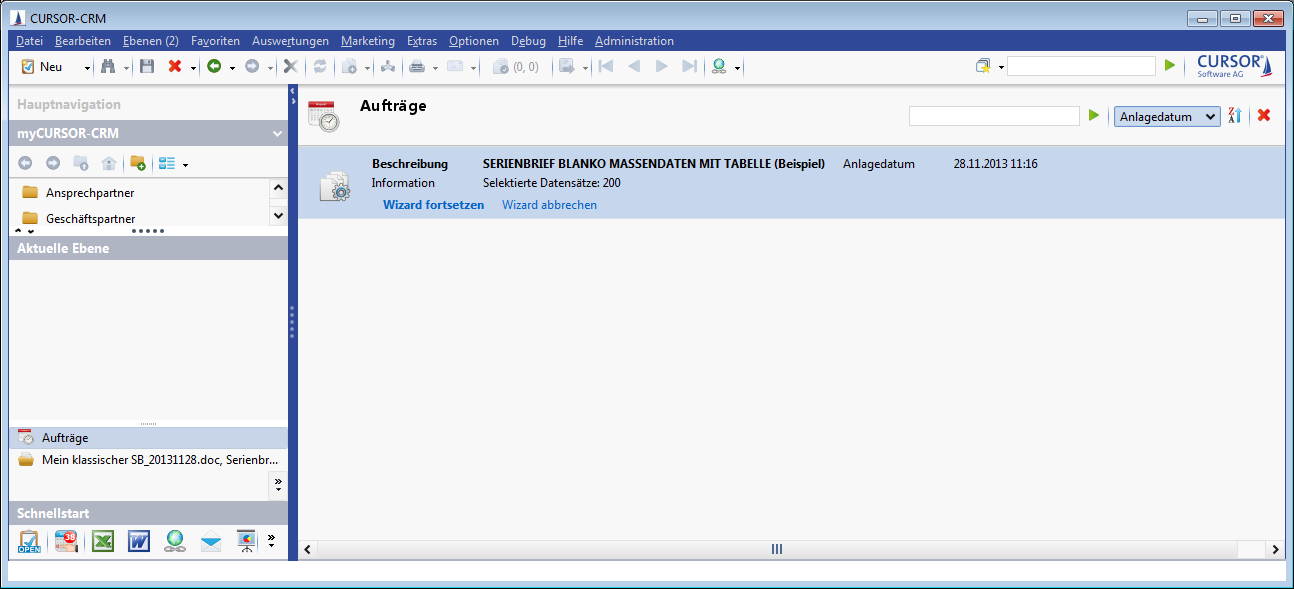1294x589 pixels.
Task: Open the Auswertungen menu
Action: click(290, 41)
